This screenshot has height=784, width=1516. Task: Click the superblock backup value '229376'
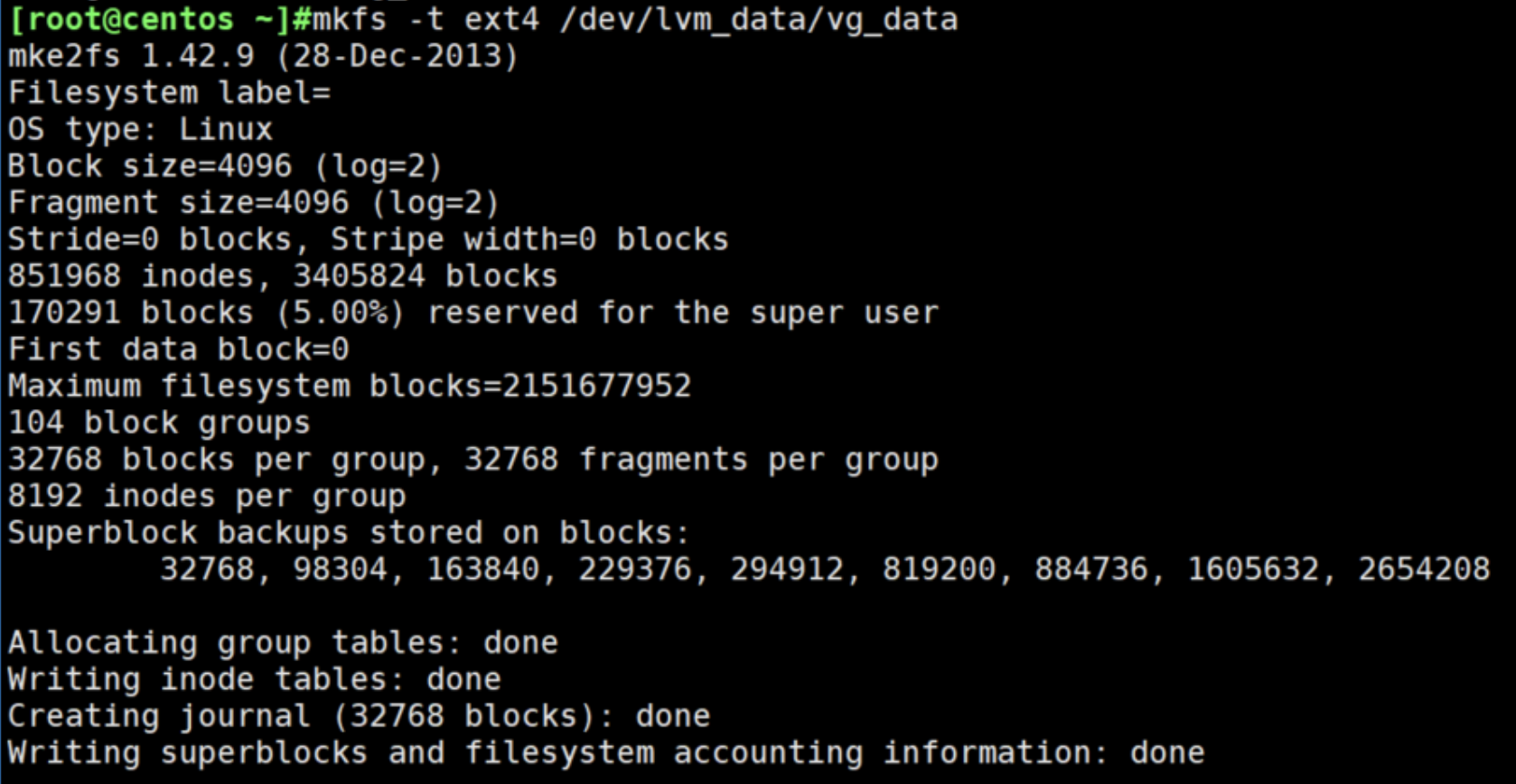[x=635, y=569]
